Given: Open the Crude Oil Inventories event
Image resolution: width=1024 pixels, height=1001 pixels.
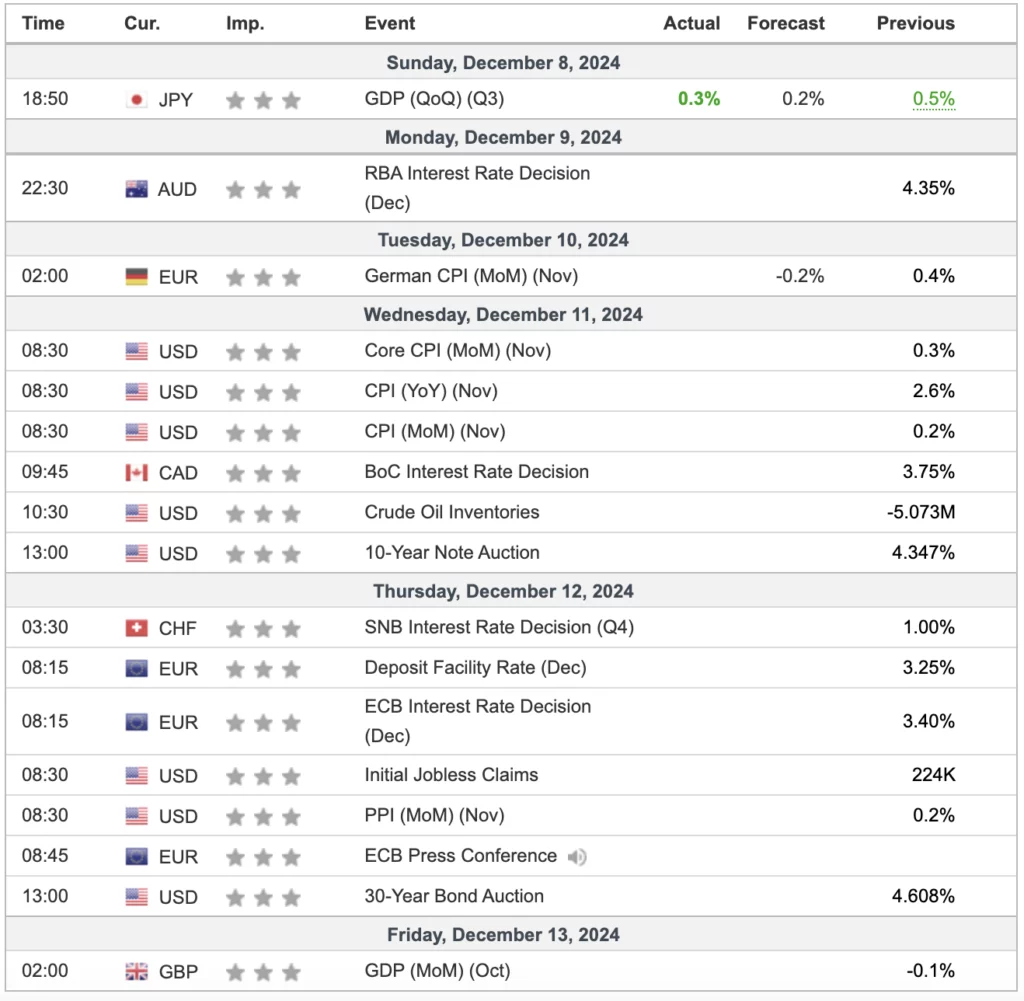Looking at the screenshot, I should click(x=452, y=512).
